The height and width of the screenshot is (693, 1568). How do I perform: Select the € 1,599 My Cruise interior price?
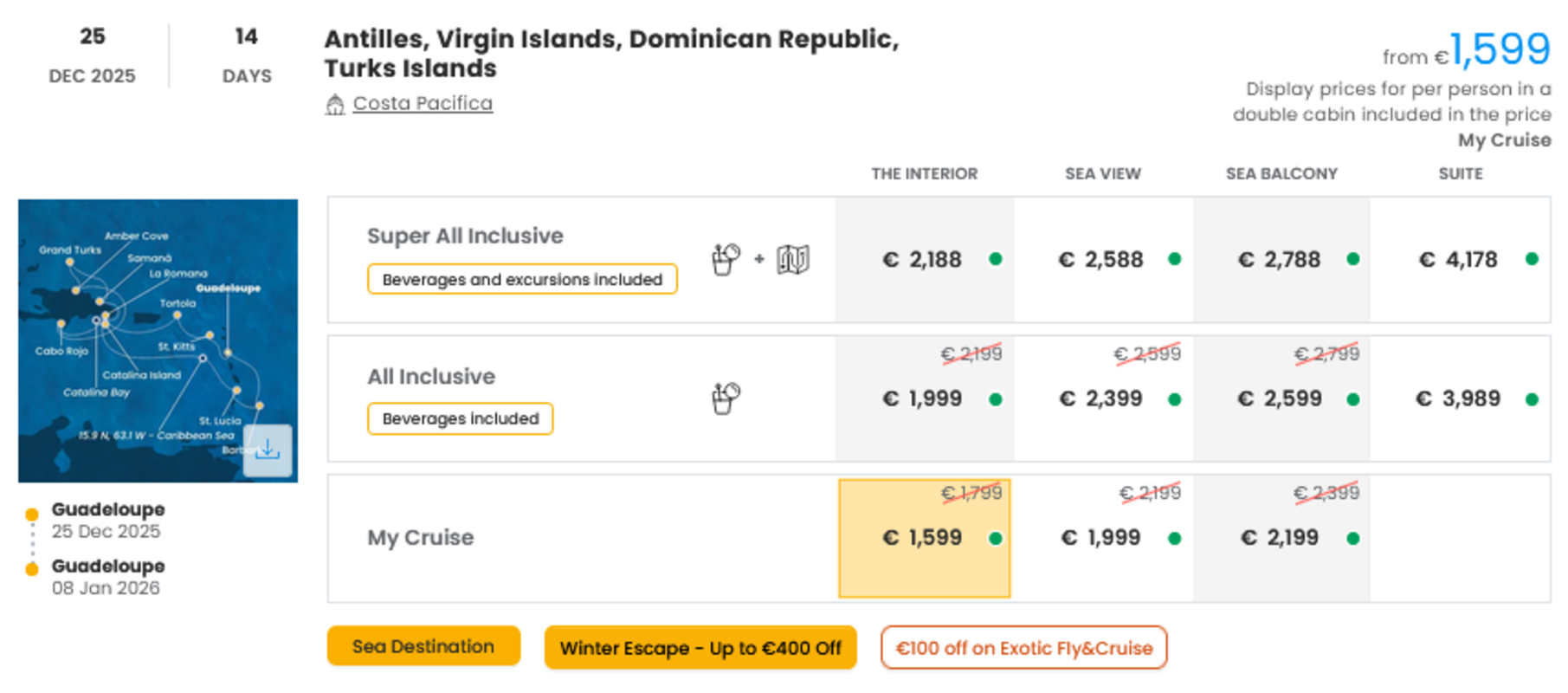coord(925,538)
